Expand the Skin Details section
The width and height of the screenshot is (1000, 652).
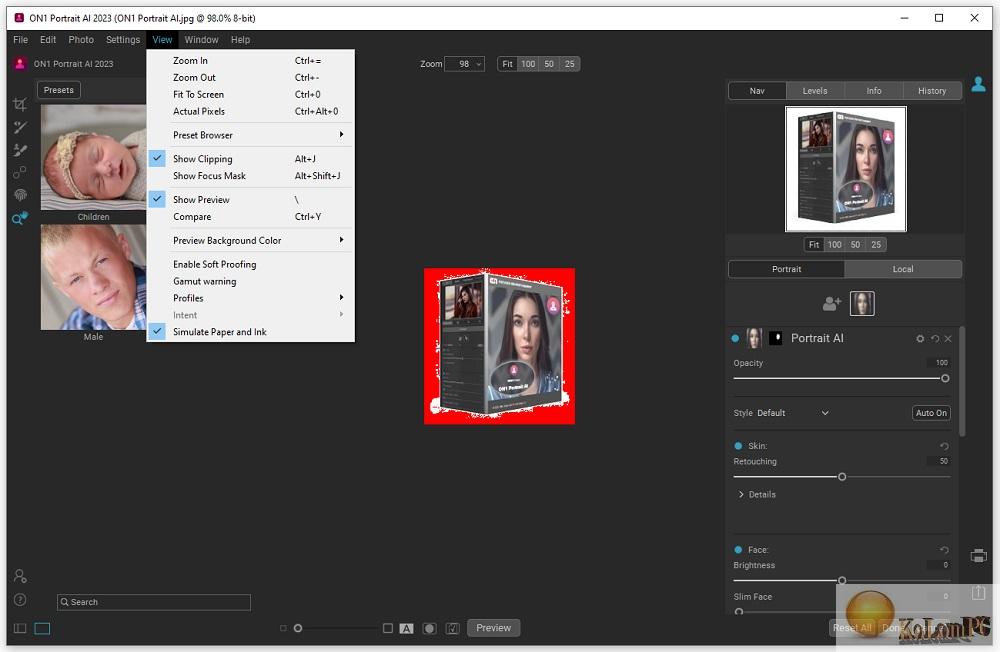pos(756,494)
